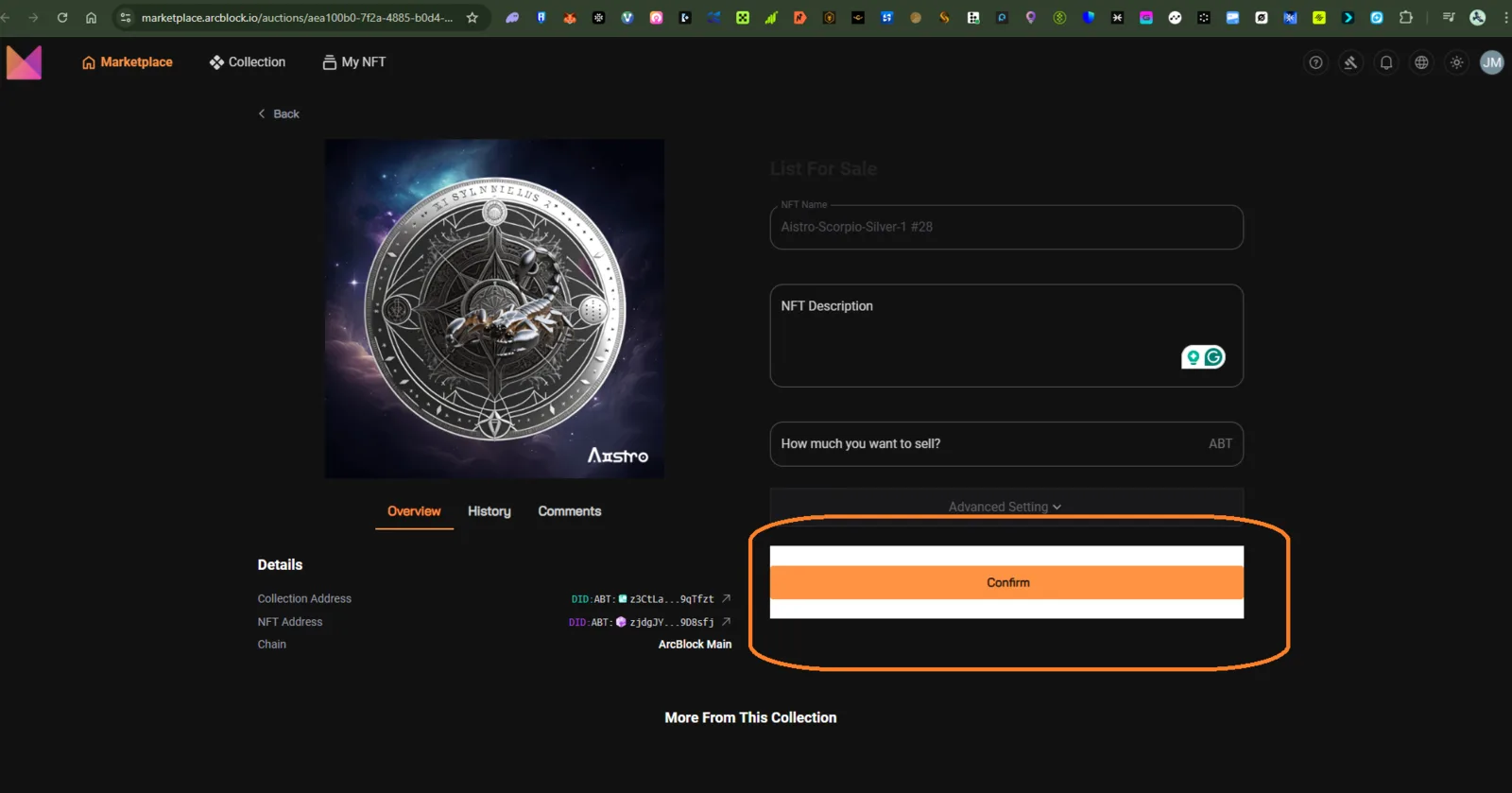Screen dimensions: 1512x793
Task: Open the Chrome three-dot menu
Action: [1506, 17]
